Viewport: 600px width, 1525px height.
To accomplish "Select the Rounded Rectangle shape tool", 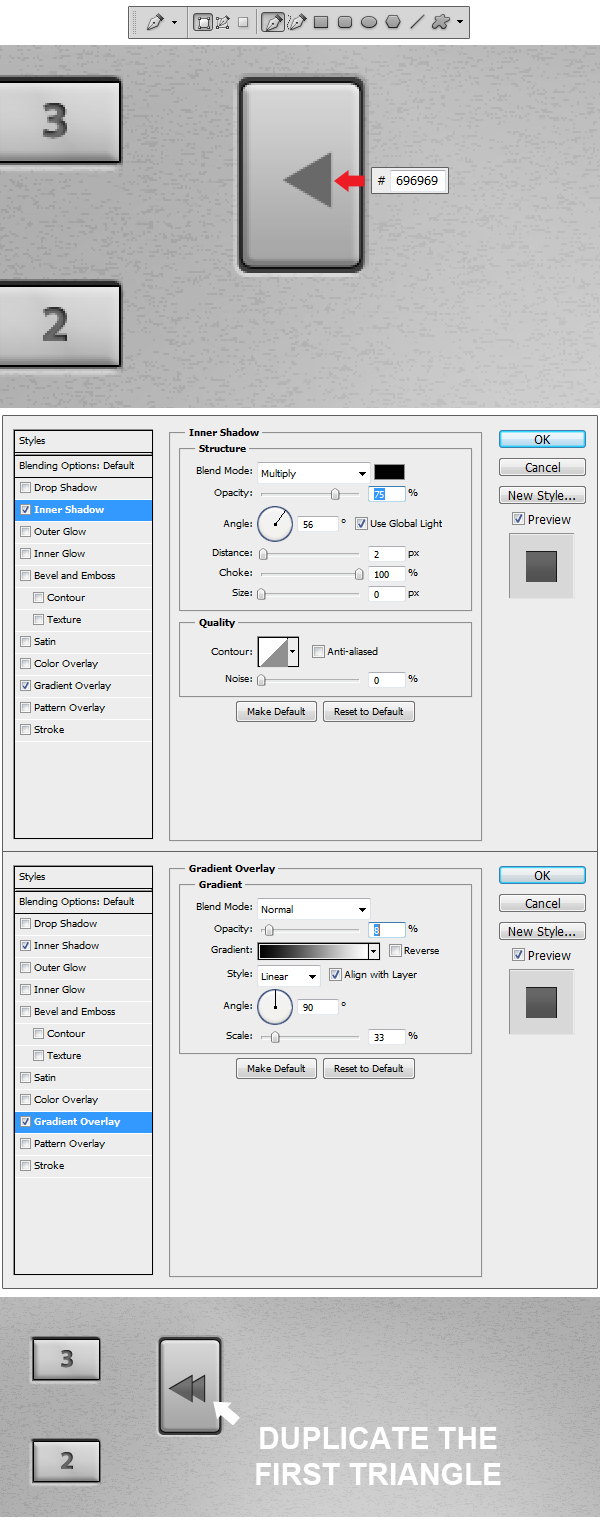I will coord(345,22).
